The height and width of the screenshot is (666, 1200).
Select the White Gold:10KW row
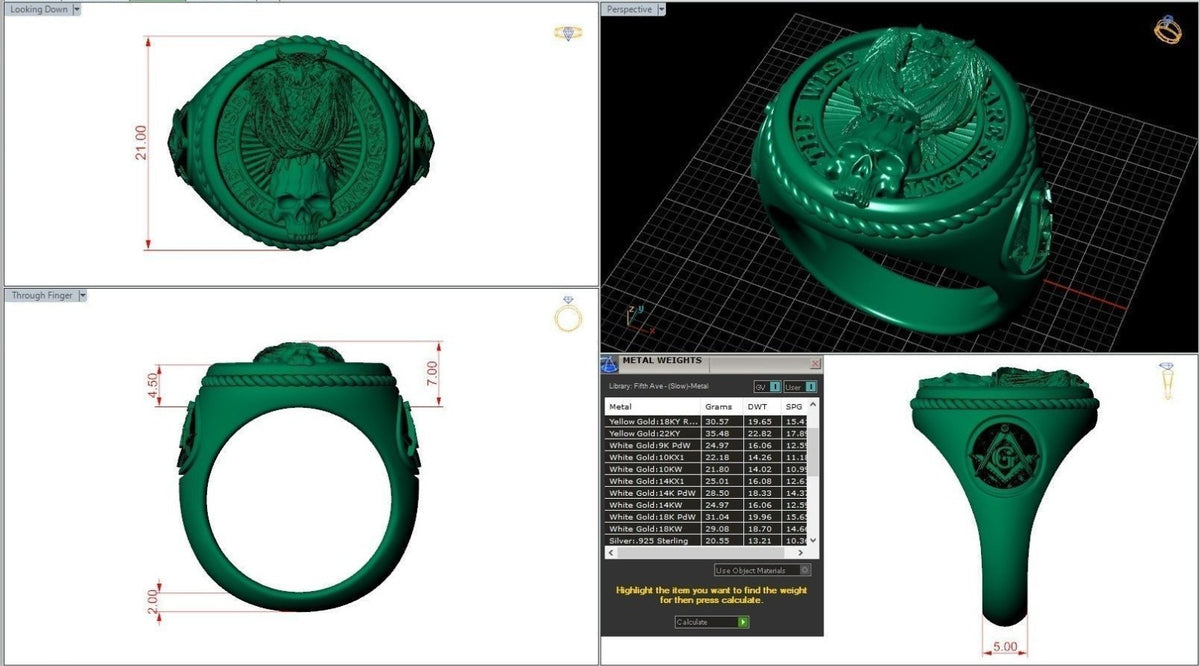click(x=706, y=470)
